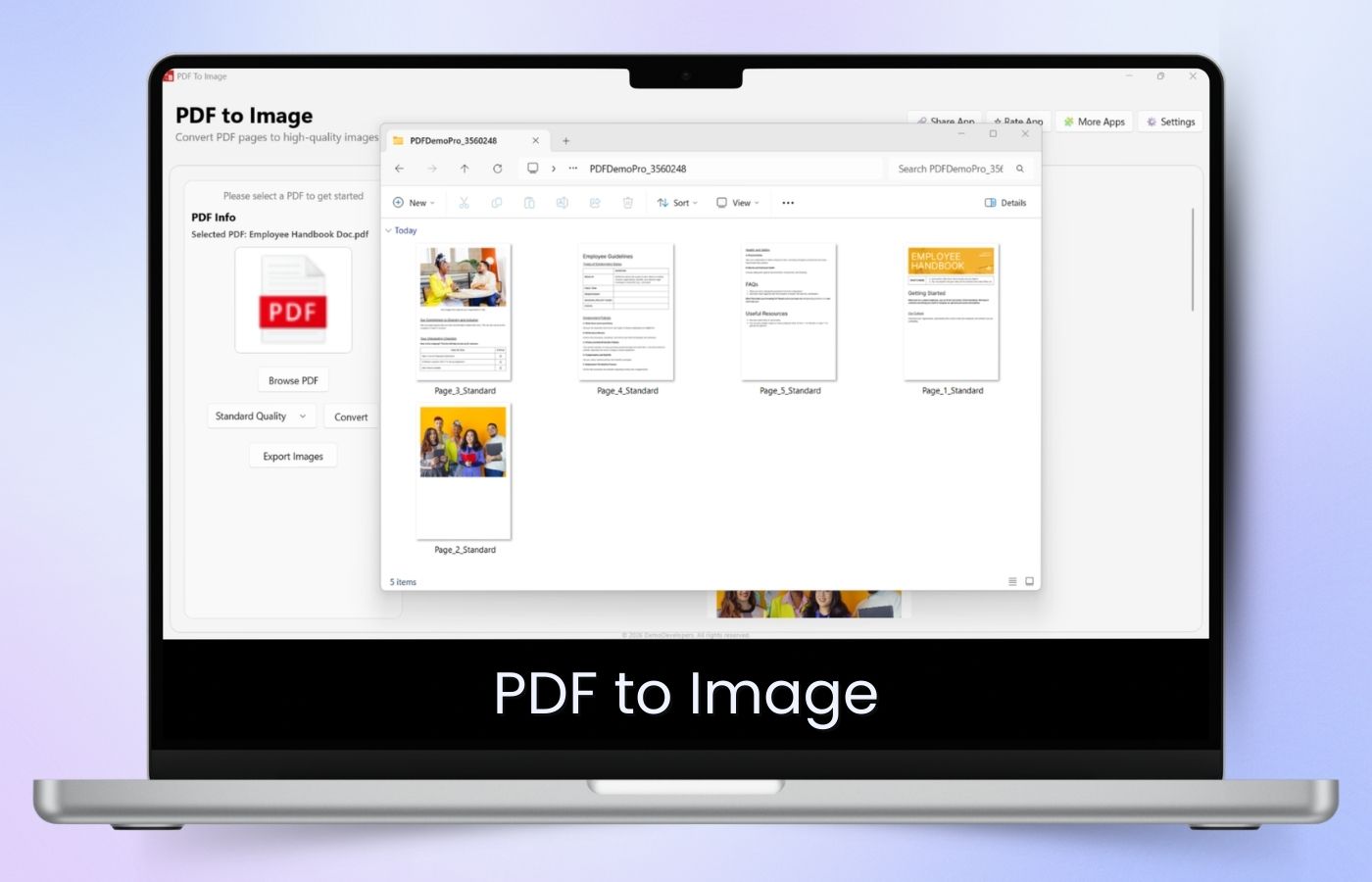Expand the Sort options dropdown
The image size is (1372, 882).
pos(676,203)
